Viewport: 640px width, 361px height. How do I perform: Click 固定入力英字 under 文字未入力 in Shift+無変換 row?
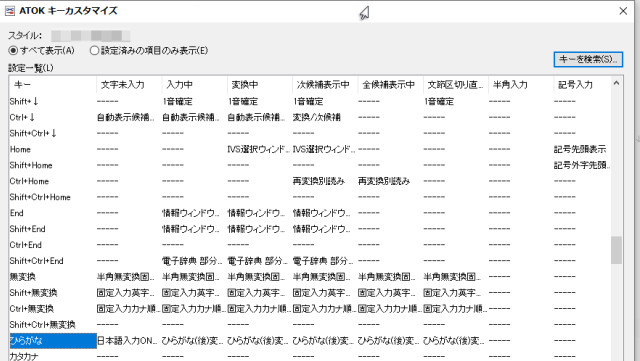[126, 292]
